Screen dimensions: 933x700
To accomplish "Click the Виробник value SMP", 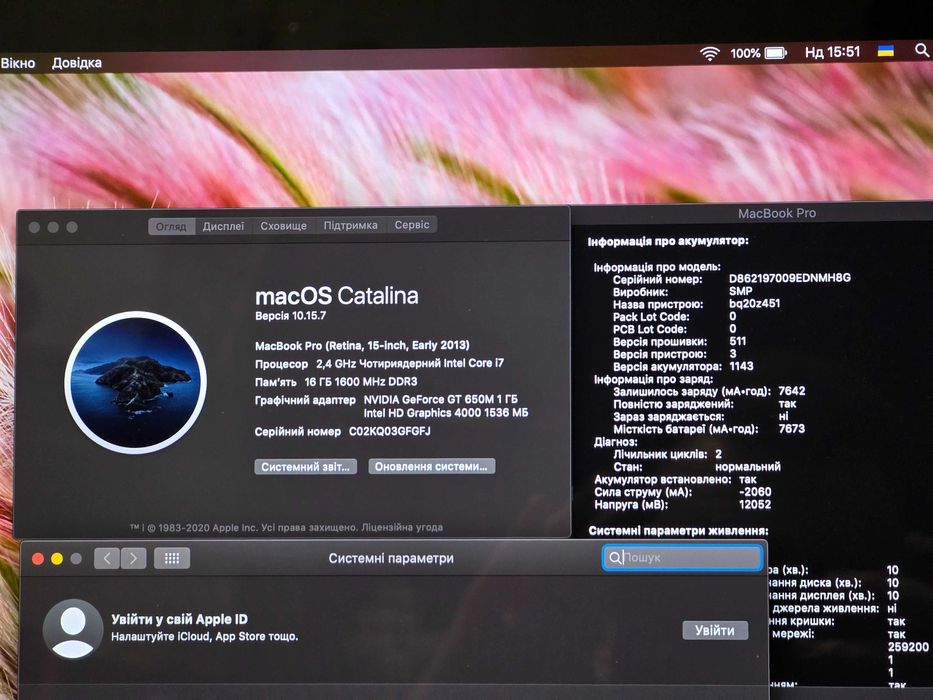I will tap(741, 291).
